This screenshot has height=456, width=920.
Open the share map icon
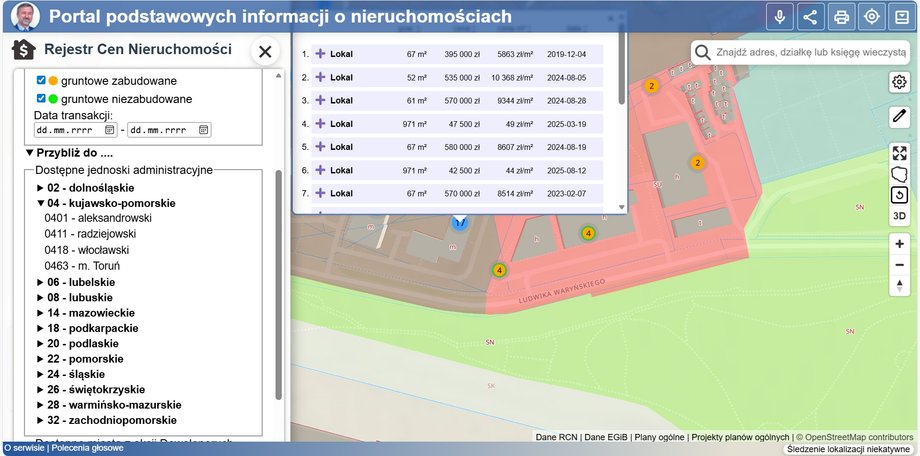point(810,17)
